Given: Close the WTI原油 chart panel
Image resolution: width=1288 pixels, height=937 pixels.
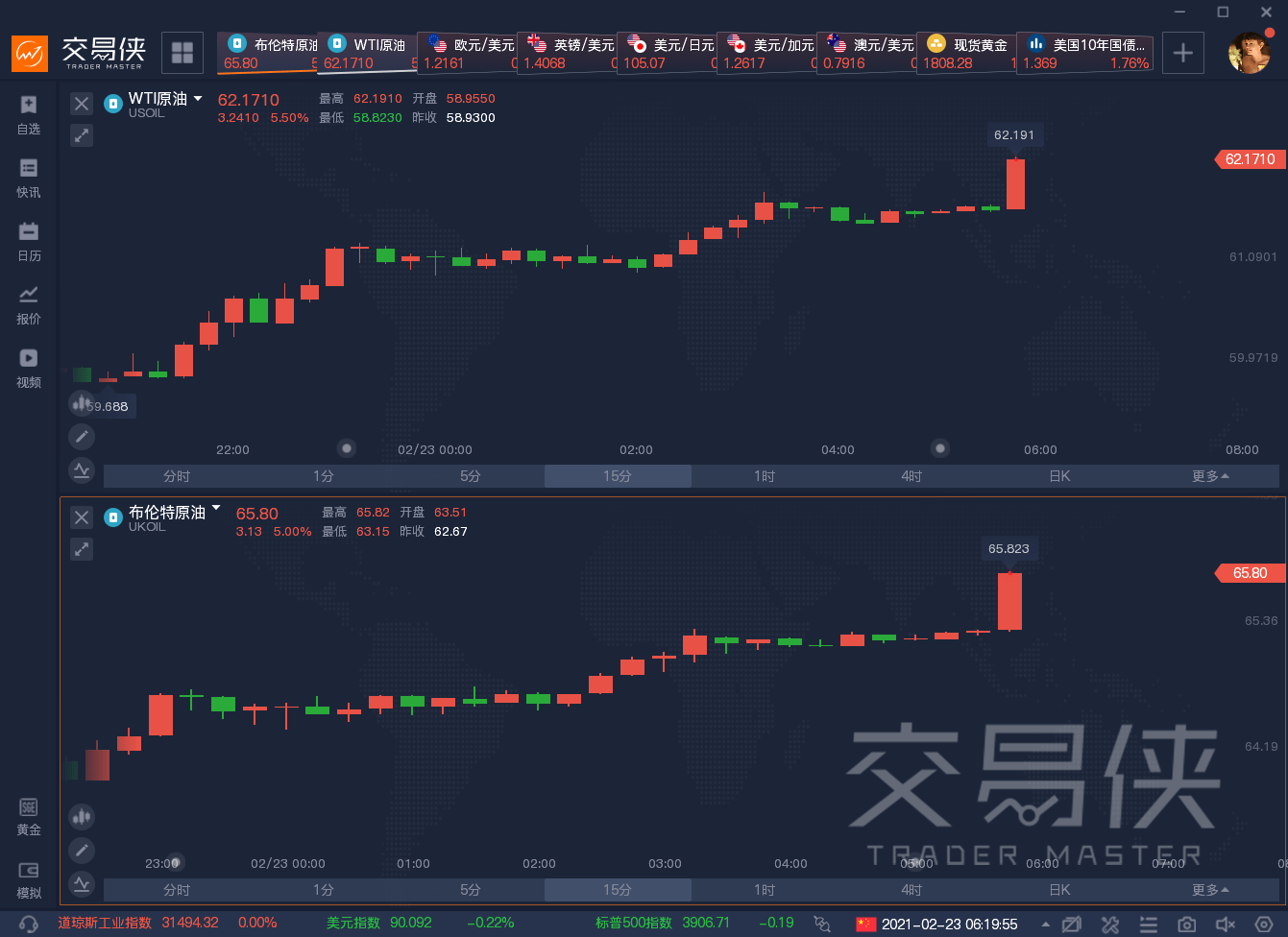Looking at the screenshot, I should tap(83, 104).
